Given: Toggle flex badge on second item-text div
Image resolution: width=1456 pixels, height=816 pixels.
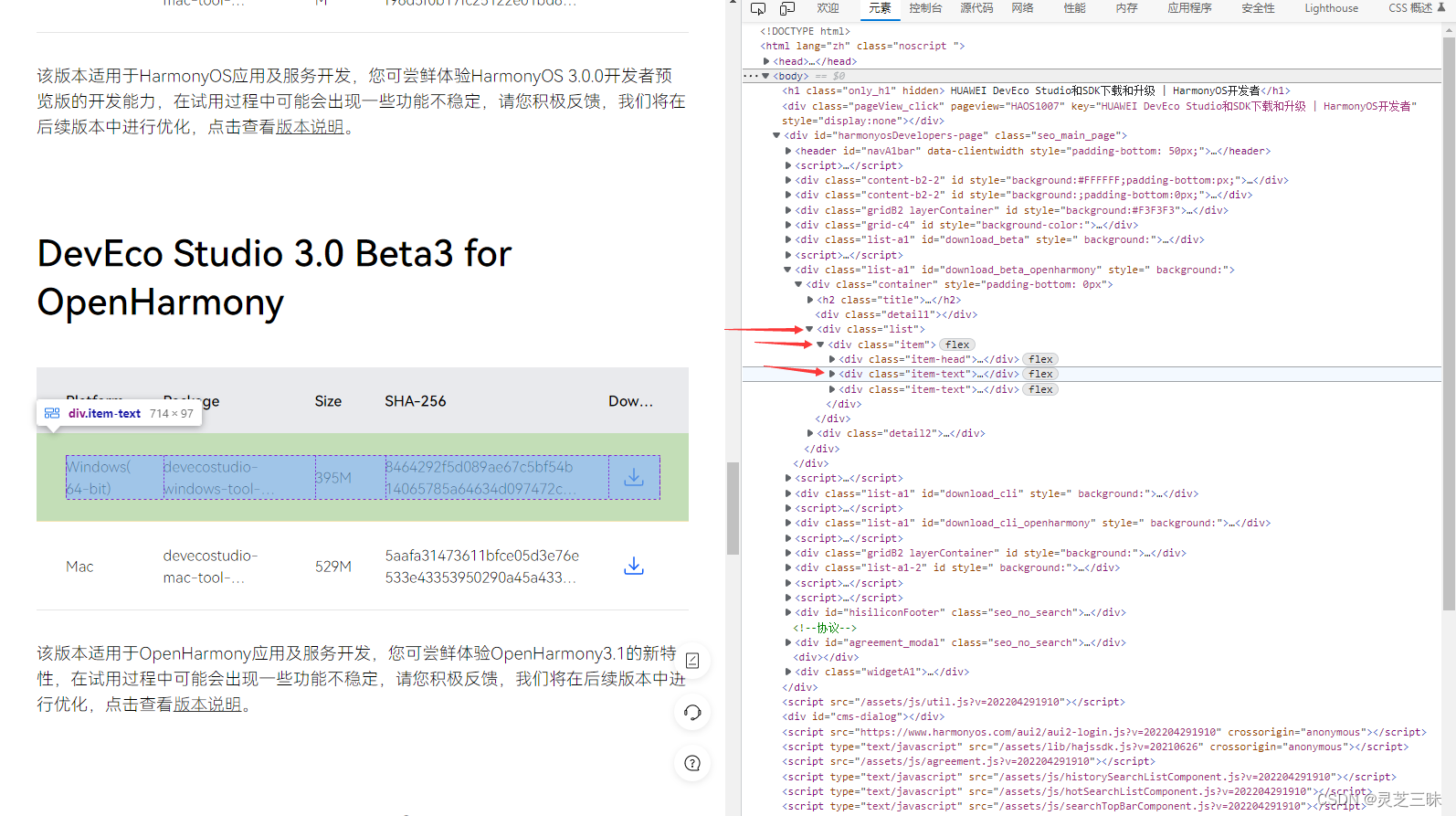Looking at the screenshot, I should tap(1040, 389).
